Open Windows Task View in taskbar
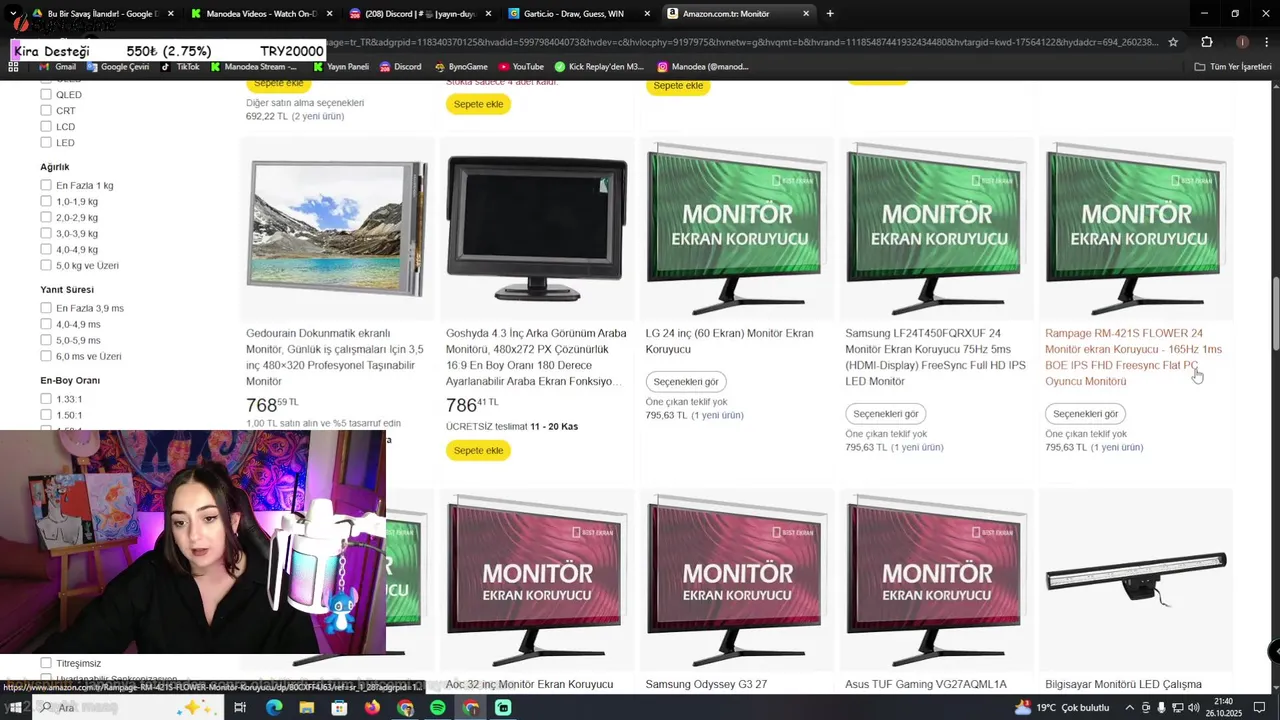 tap(240, 707)
